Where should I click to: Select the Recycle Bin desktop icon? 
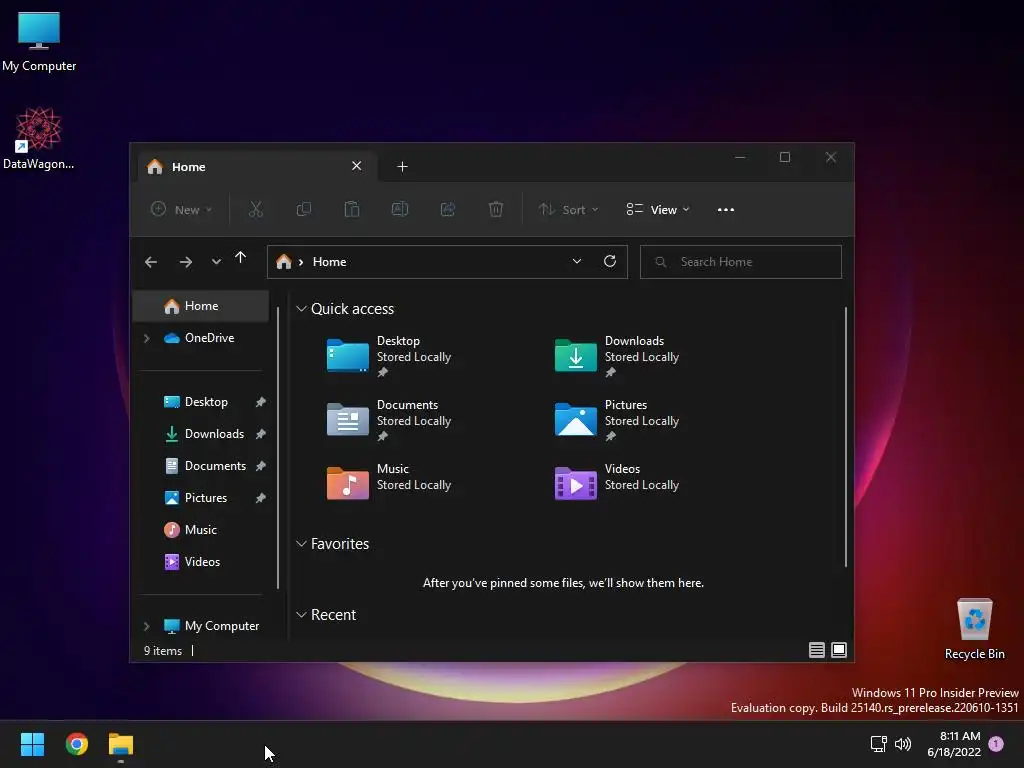974,629
